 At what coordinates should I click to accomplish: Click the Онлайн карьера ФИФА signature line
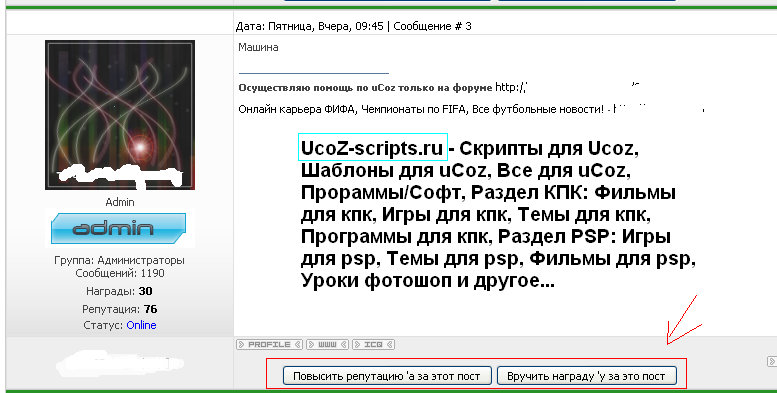(471, 110)
